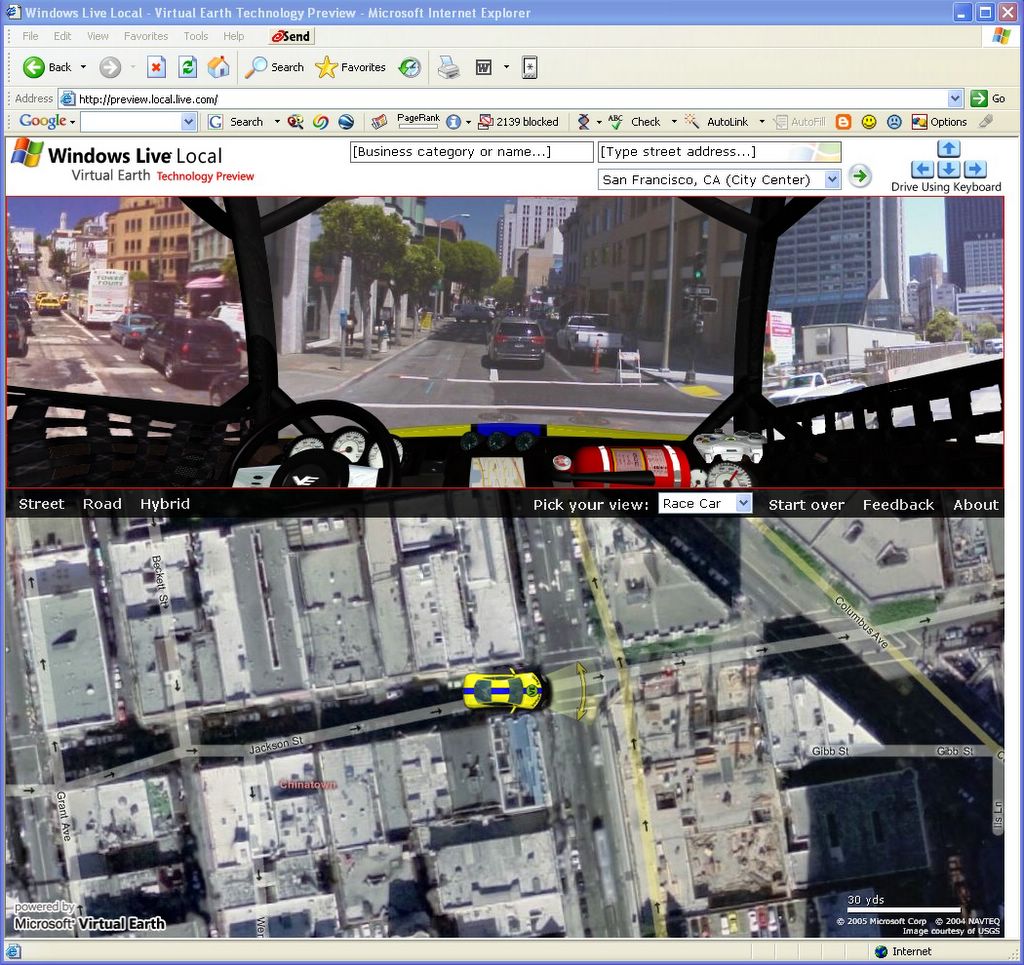Click the Go button
1024x965 pixels.
point(988,99)
